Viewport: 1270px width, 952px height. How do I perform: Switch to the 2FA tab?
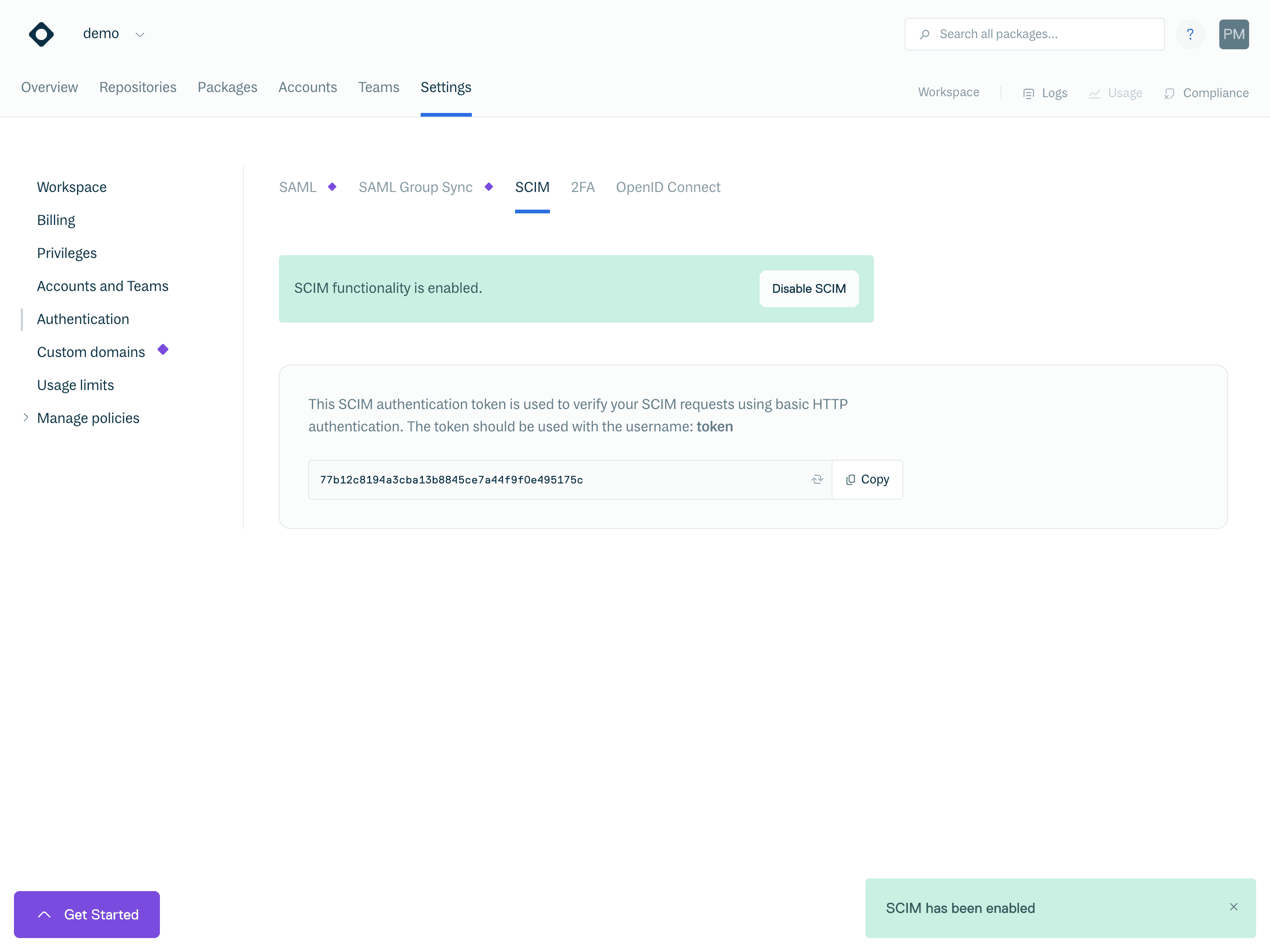tap(582, 187)
